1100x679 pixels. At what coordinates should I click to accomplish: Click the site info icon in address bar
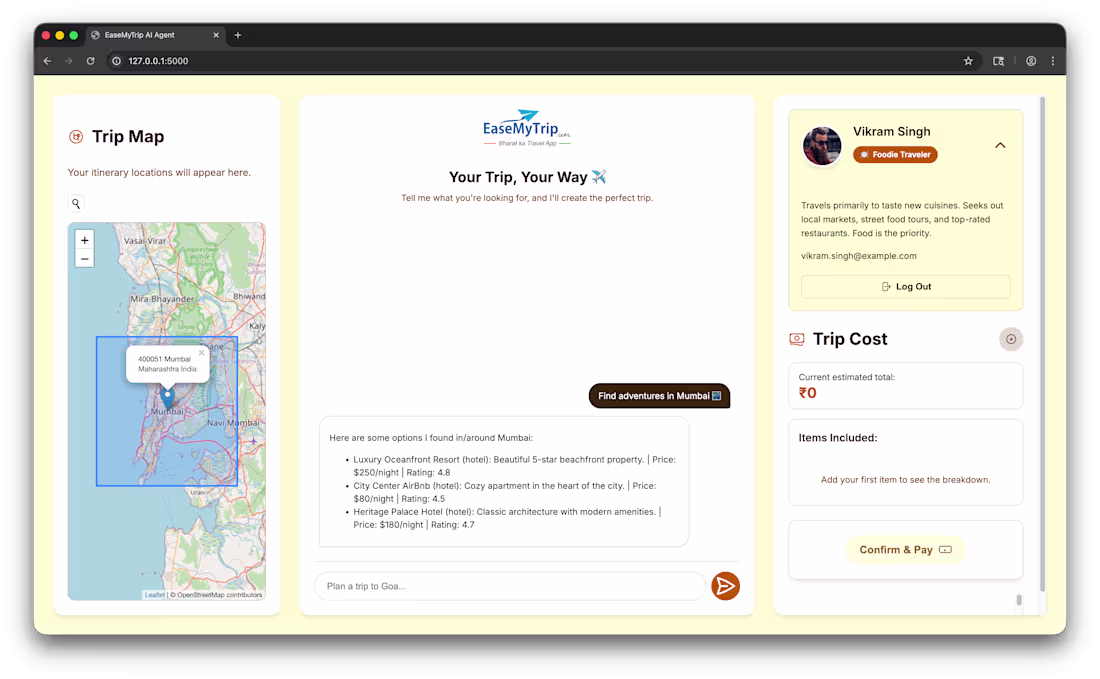(116, 61)
